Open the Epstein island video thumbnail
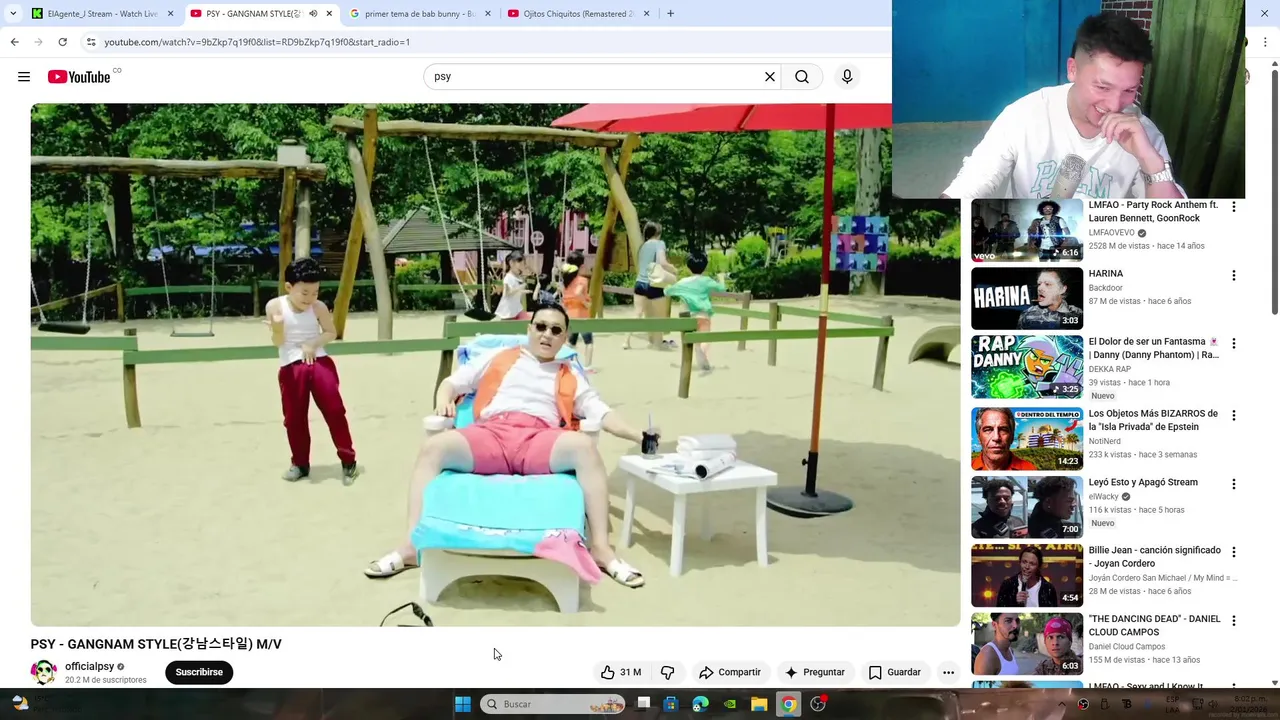This screenshot has height=720, width=1280. pyautogui.click(x=1027, y=438)
